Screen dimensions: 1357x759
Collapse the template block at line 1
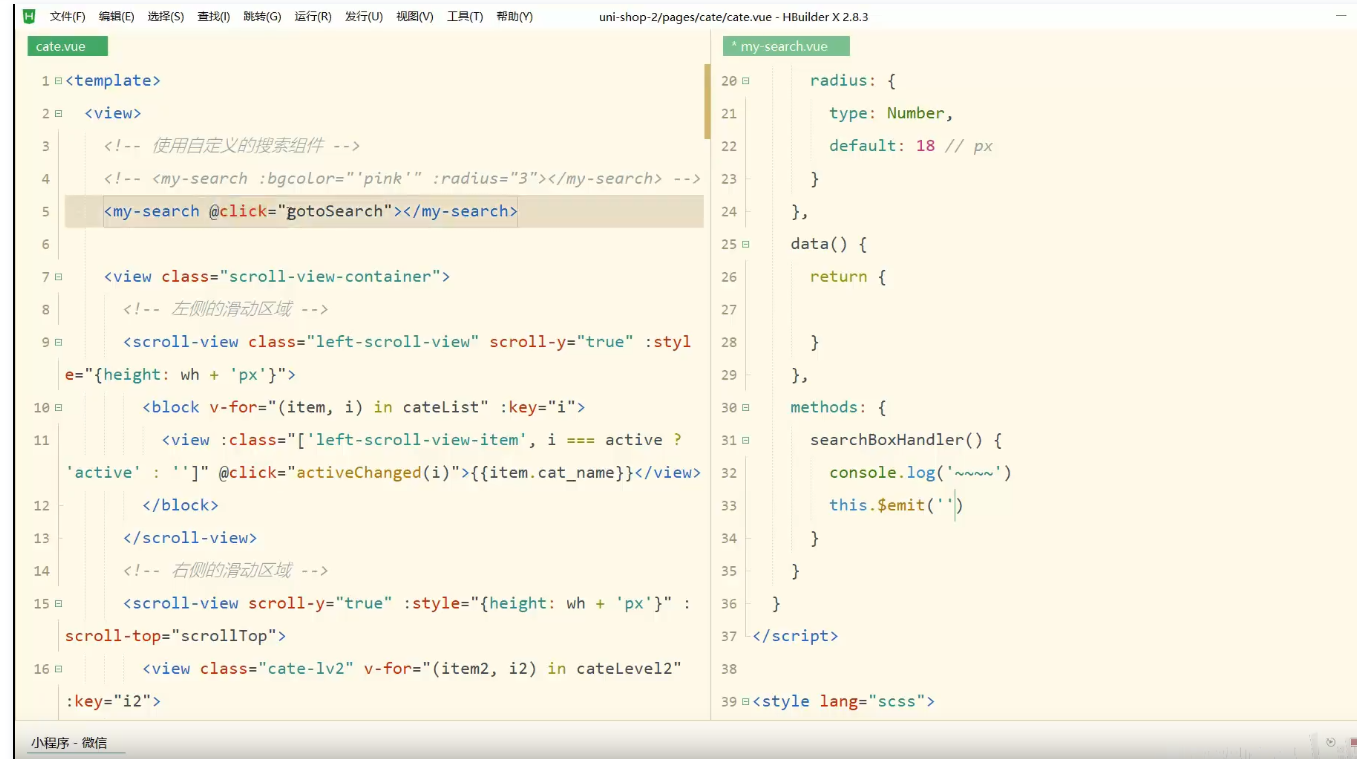coord(58,81)
